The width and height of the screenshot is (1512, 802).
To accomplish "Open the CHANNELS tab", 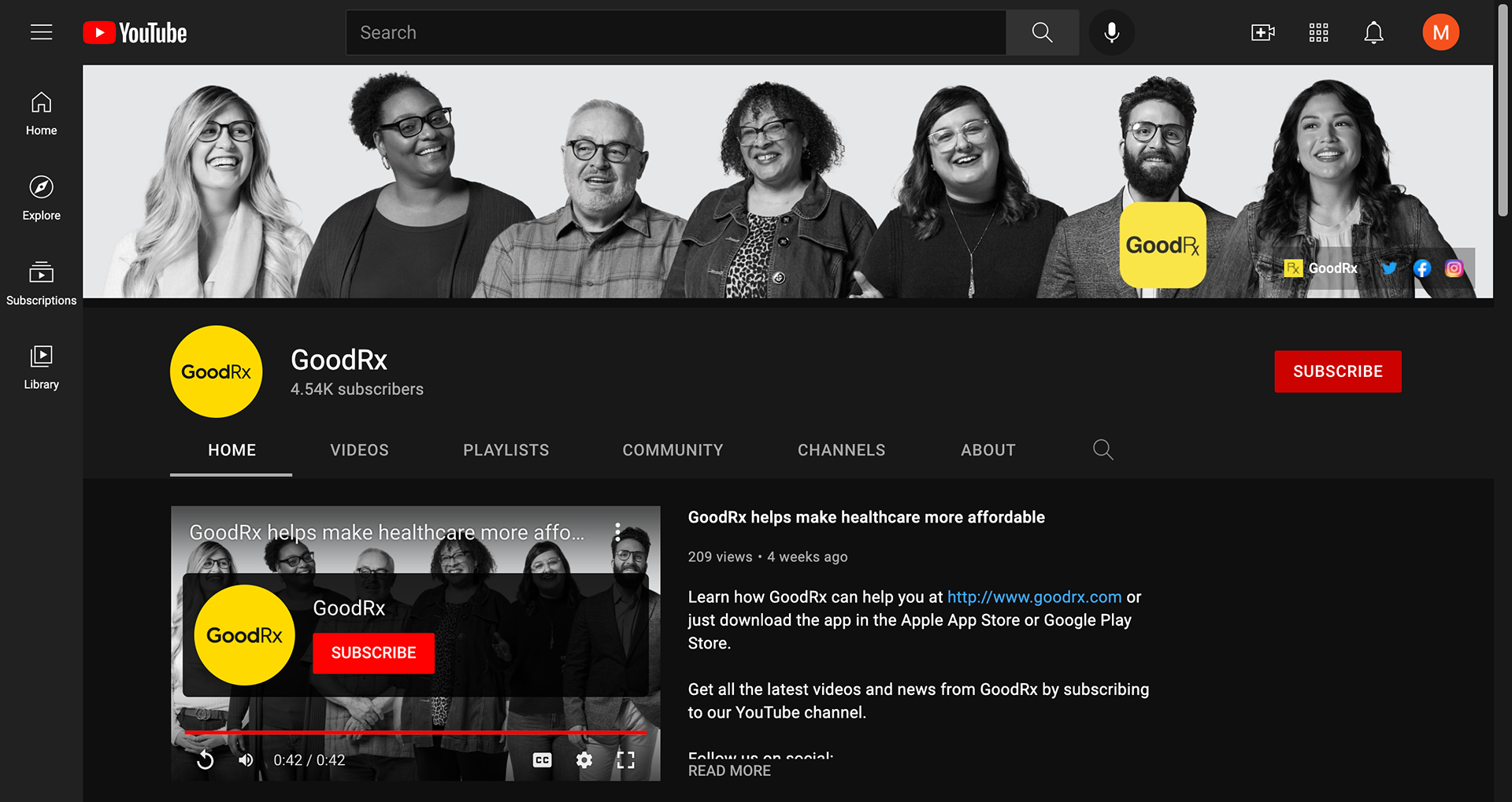I will pyautogui.click(x=842, y=450).
